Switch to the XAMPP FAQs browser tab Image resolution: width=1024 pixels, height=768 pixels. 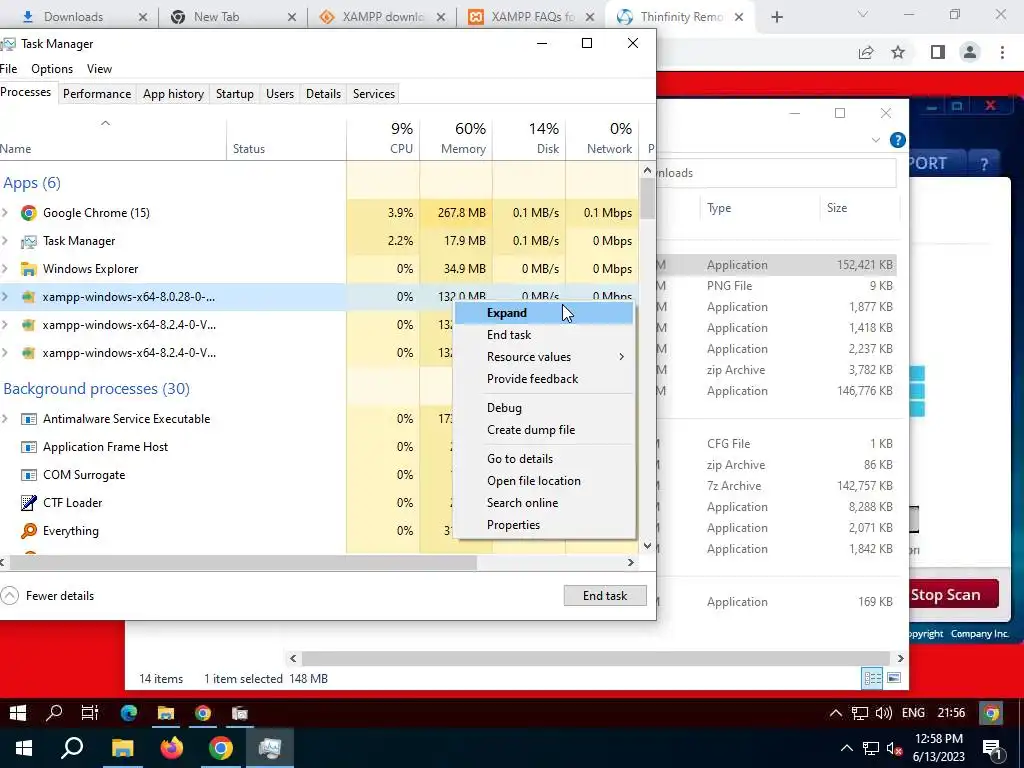(x=530, y=17)
